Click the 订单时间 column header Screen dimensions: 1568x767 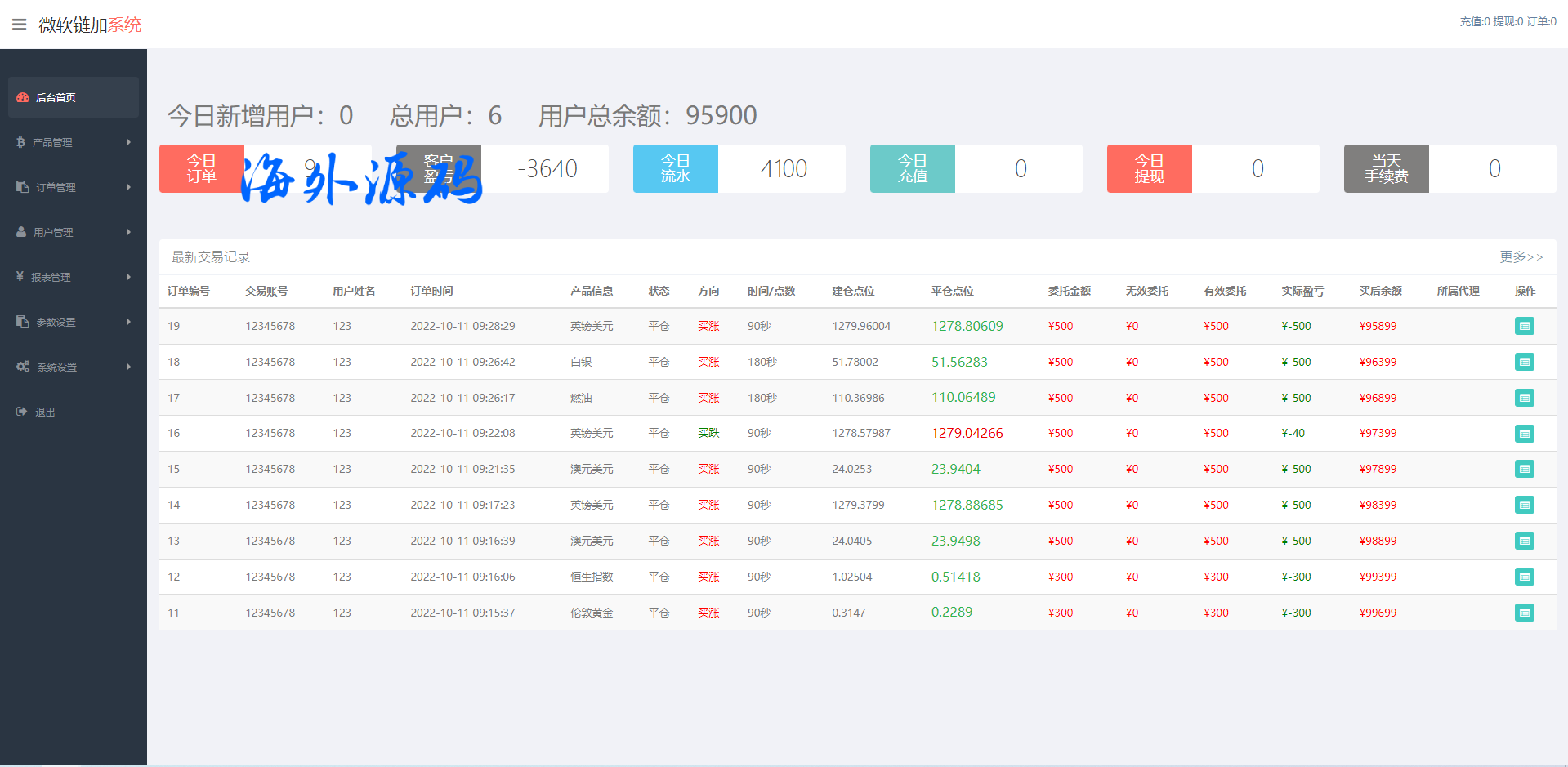coord(431,291)
